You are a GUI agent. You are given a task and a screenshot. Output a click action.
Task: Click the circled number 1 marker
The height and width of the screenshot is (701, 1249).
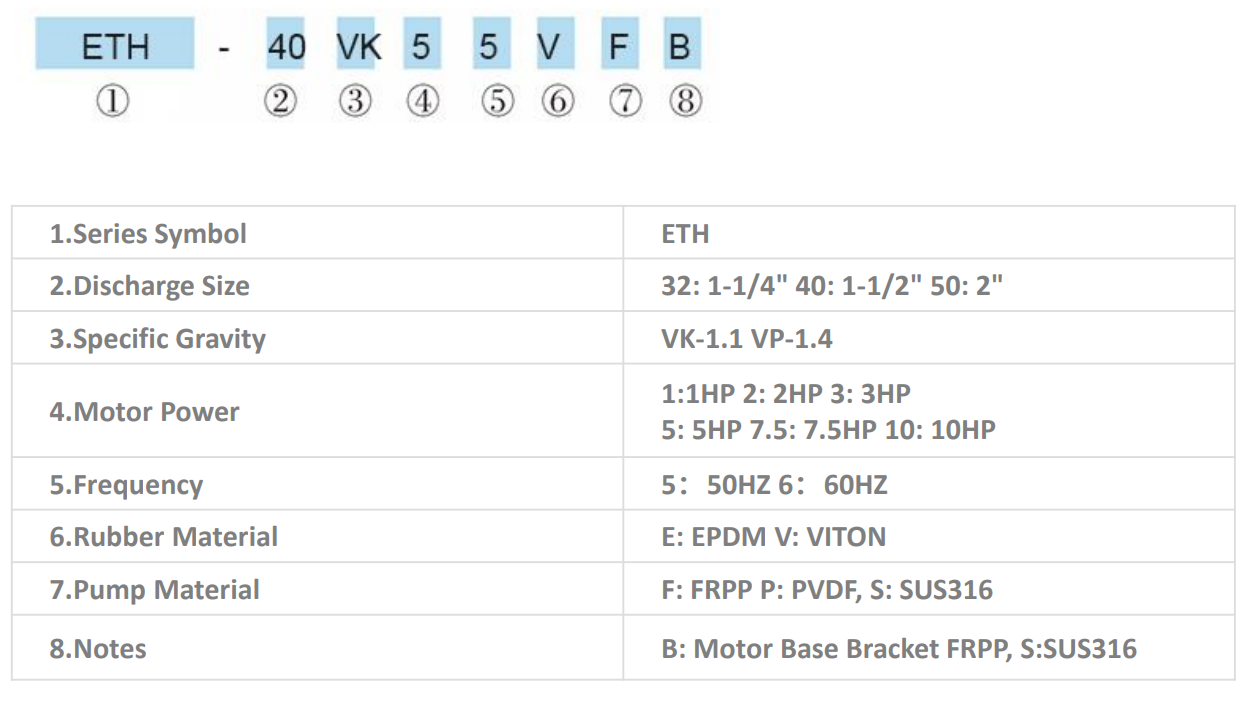tap(113, 102)
